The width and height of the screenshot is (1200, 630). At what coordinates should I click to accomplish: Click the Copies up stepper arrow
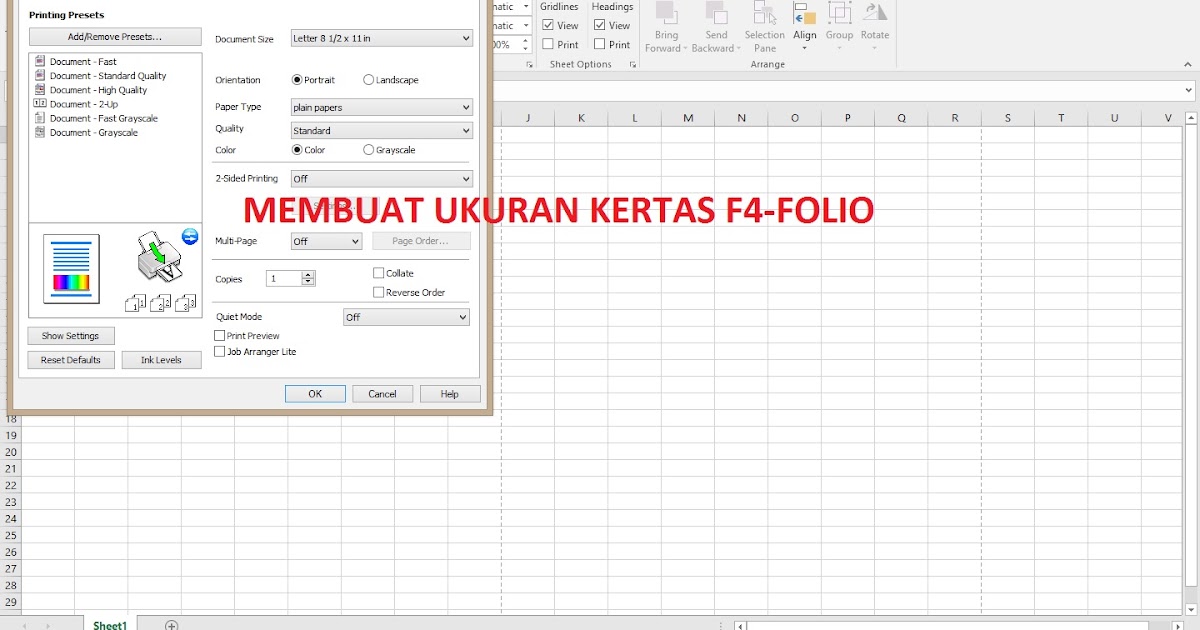pos(308,274)
